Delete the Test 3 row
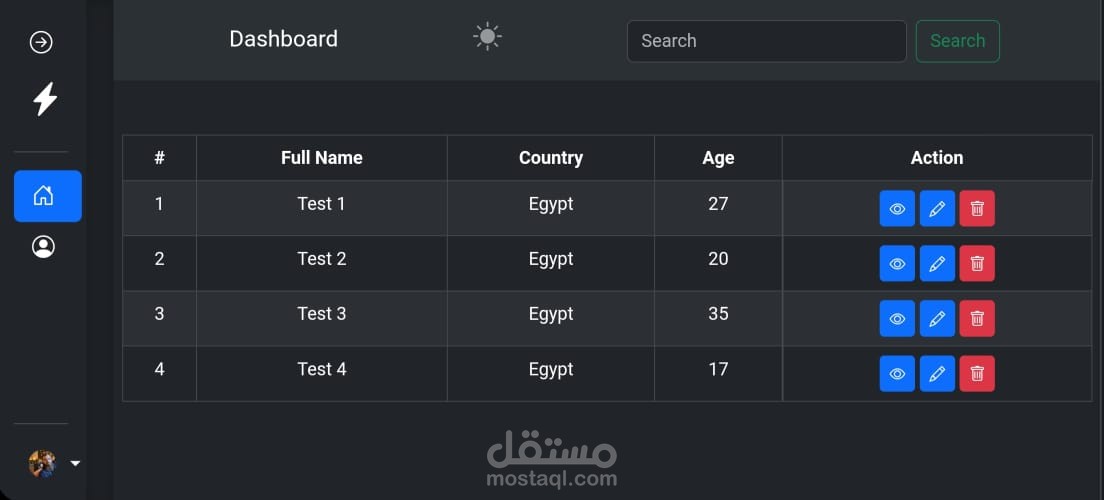 pos(977,319)
